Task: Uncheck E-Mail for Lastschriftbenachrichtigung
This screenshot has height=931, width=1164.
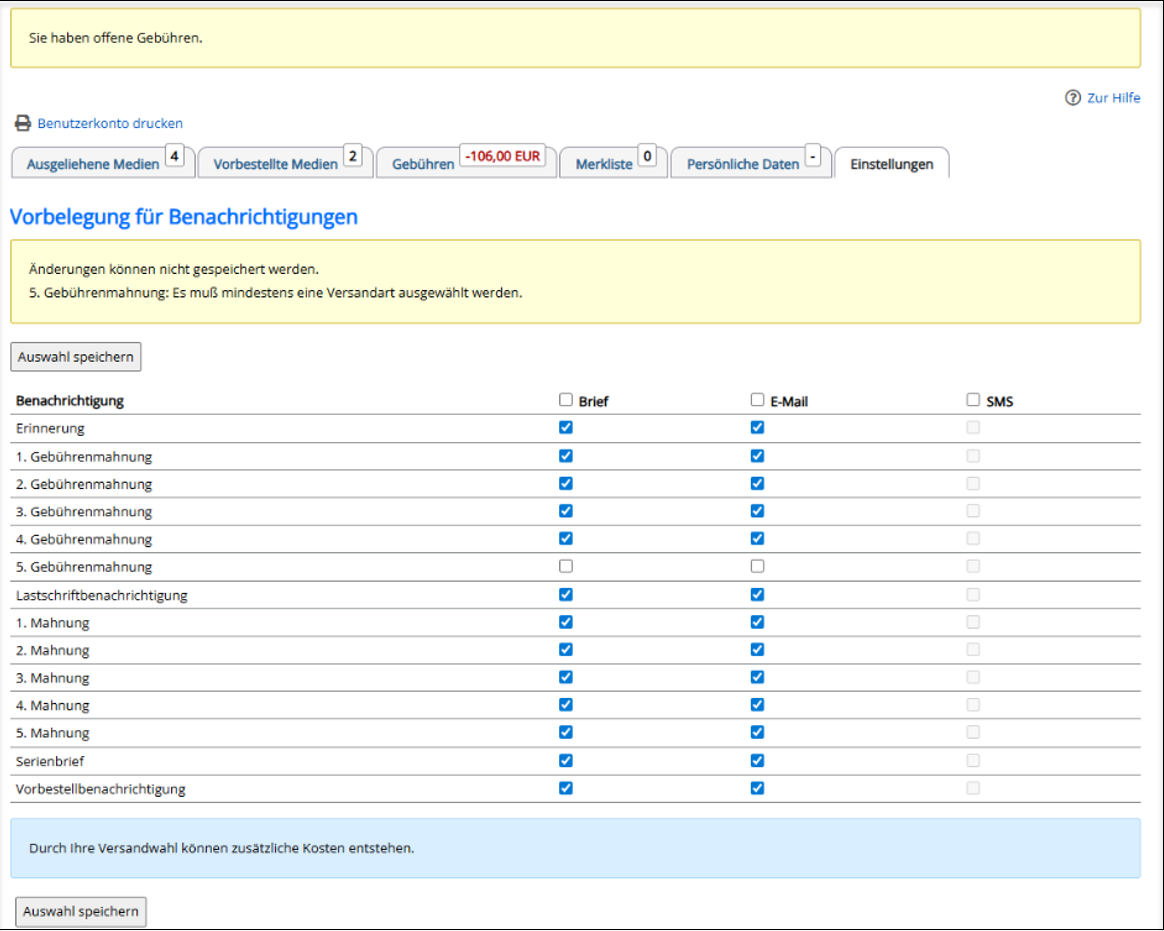Action: pyautogui.click(x=757, y=595)
